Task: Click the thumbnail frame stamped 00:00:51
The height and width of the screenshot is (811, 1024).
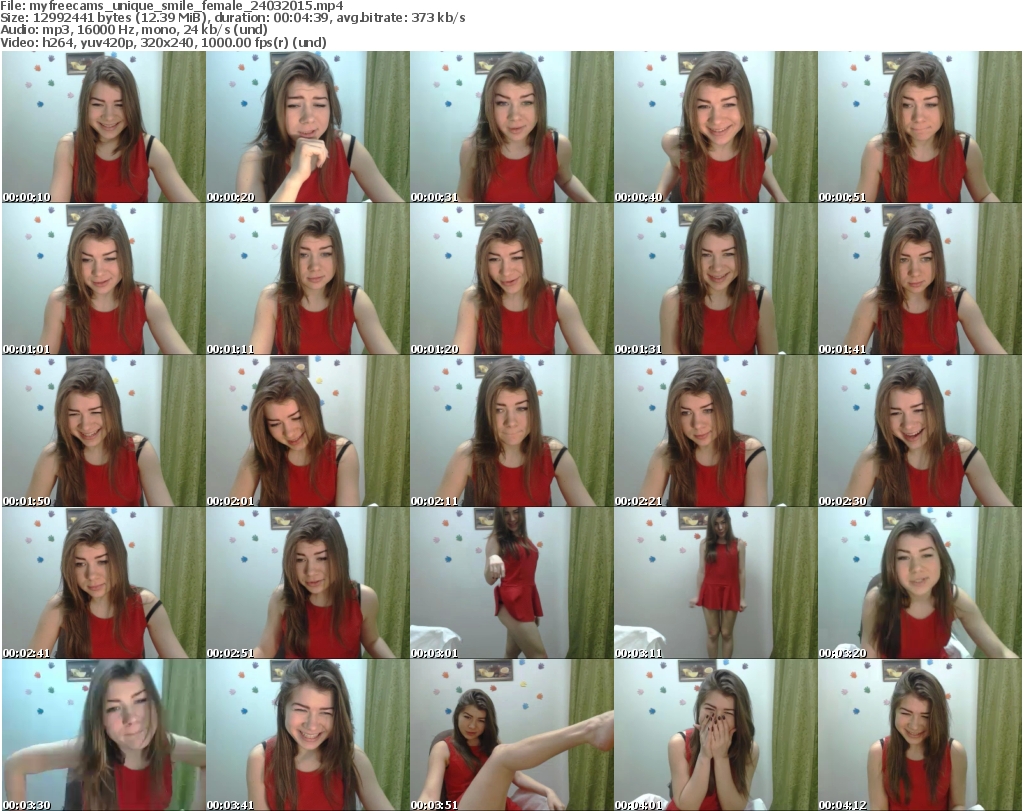Action: tap(920, 127)
